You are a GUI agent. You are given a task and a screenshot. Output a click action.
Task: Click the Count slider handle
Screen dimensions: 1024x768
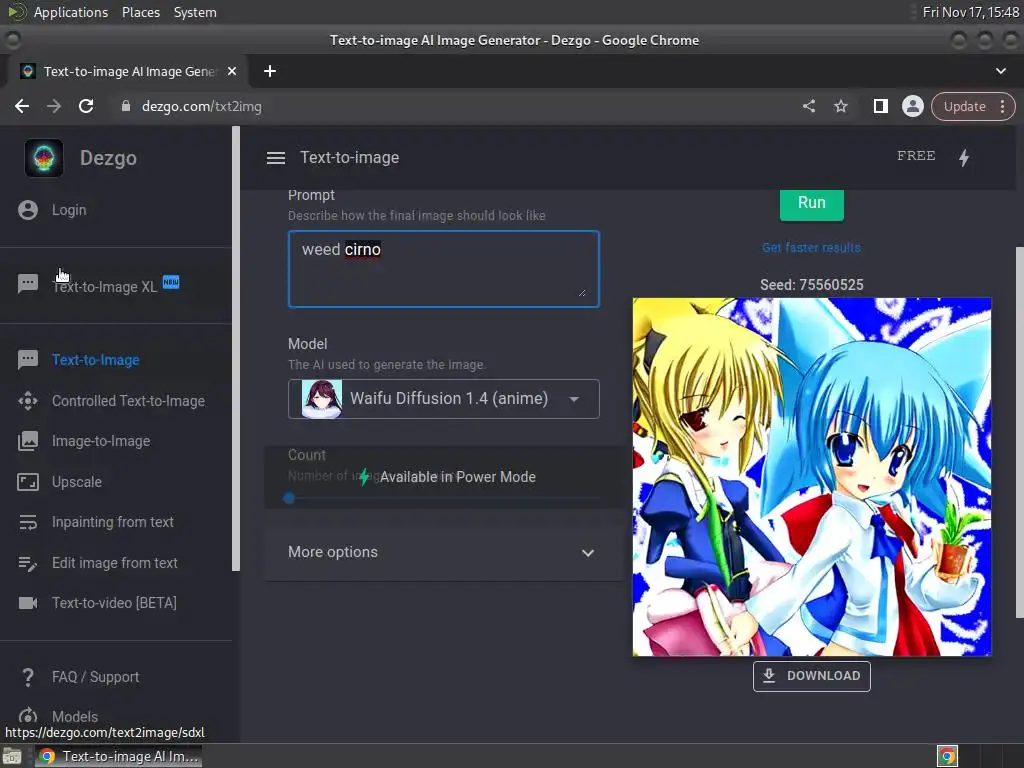(x=289, y=498)
